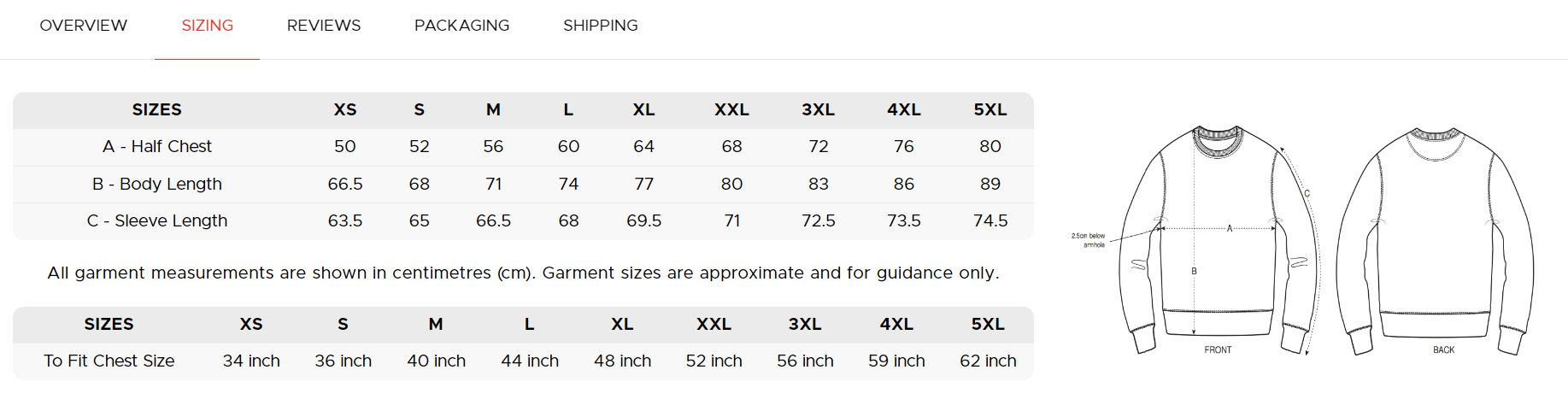Viewport: 1568px width, 411px height.
Task: Switch to the Reviews tab
Action: coord(323,26)
